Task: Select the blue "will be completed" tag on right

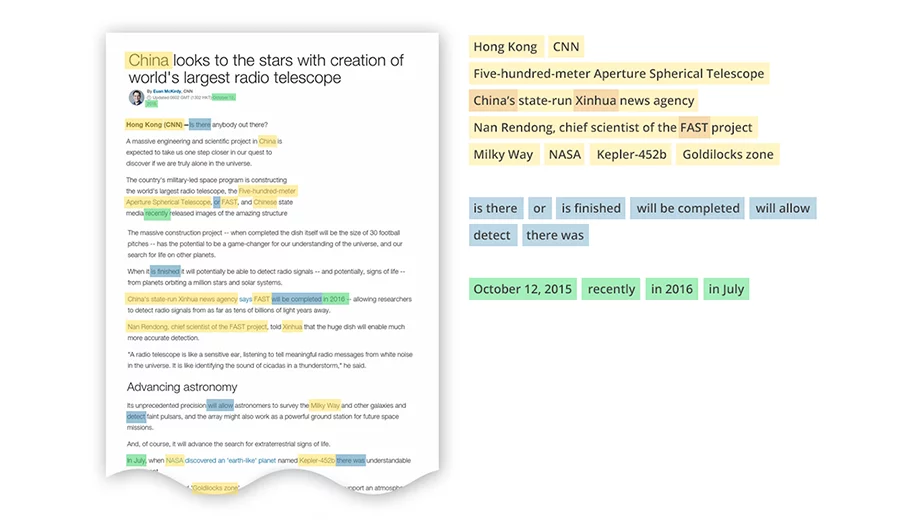Action: click(688, 208)
